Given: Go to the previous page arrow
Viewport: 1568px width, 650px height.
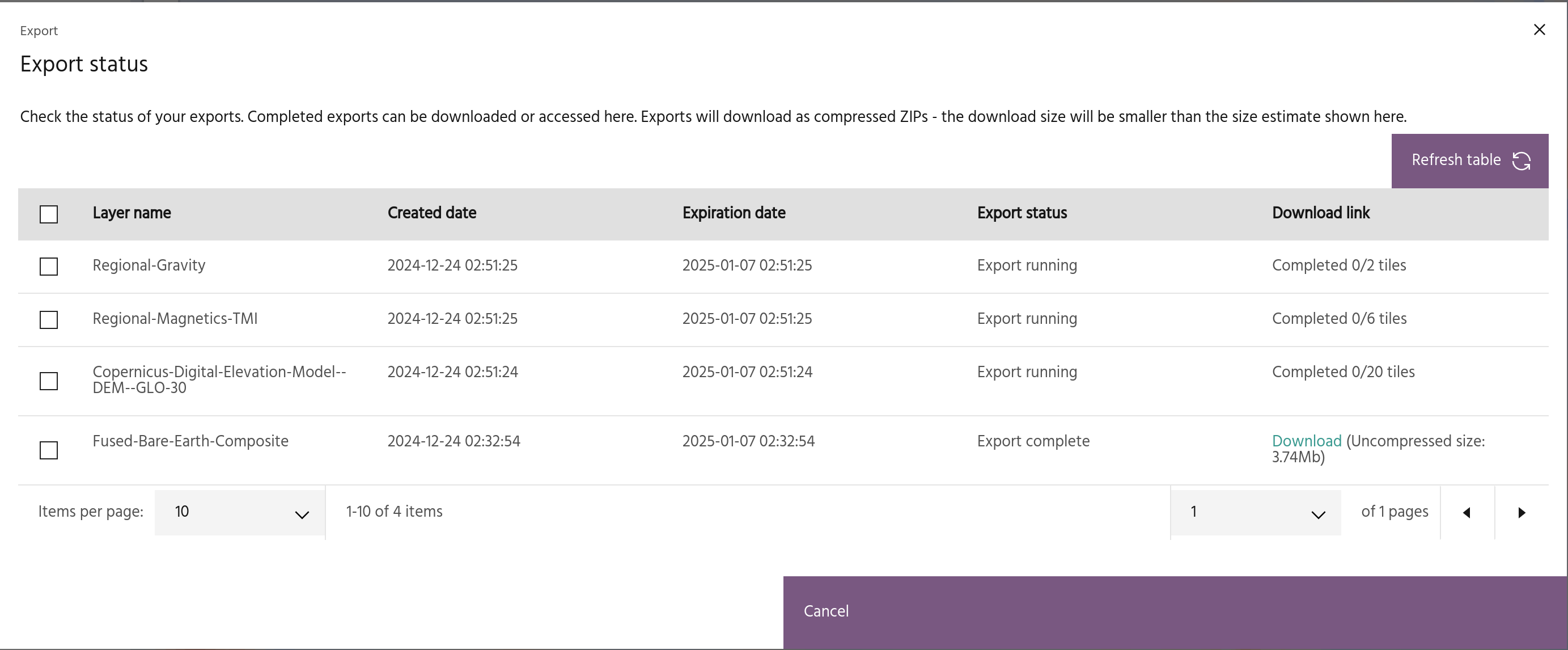Looking at the screenshot, I should (x=1467, y=512).
